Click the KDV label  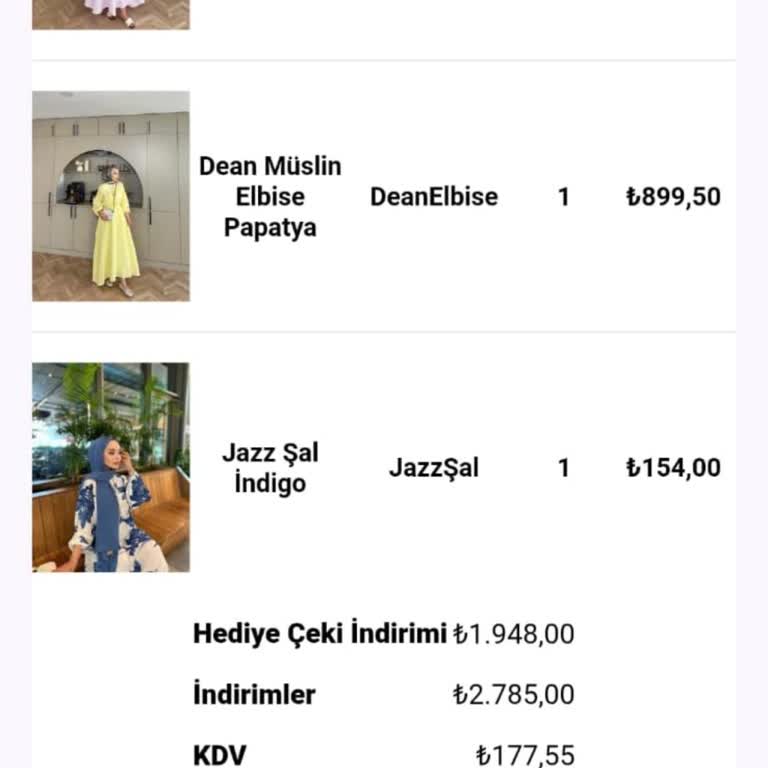(219, 755)
